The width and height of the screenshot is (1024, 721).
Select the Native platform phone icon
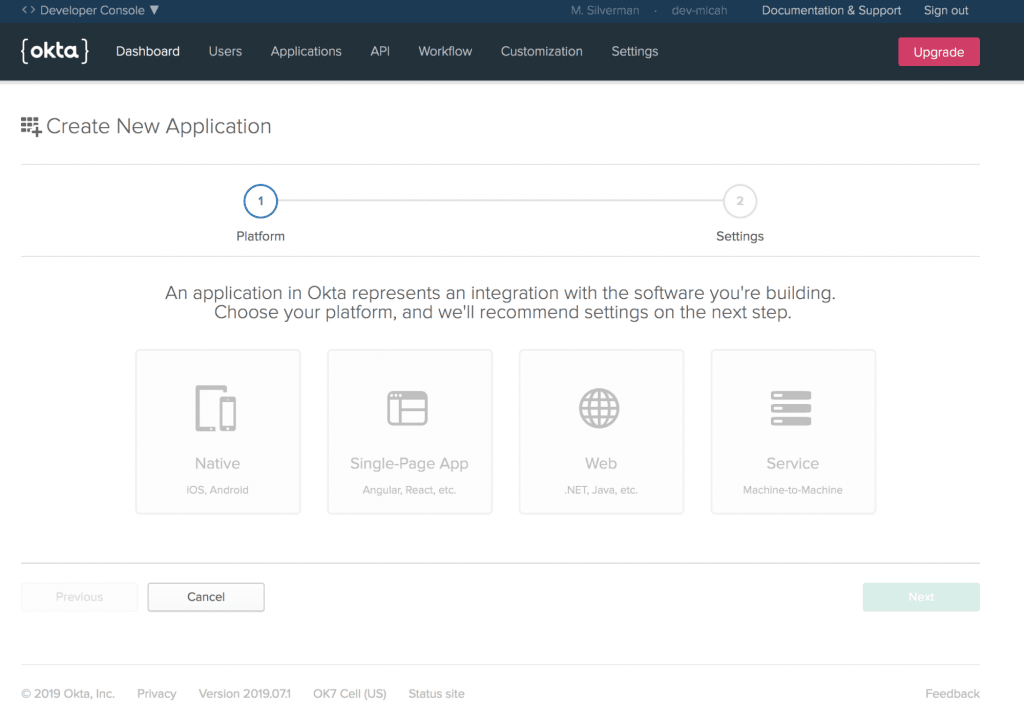[216, 408]
